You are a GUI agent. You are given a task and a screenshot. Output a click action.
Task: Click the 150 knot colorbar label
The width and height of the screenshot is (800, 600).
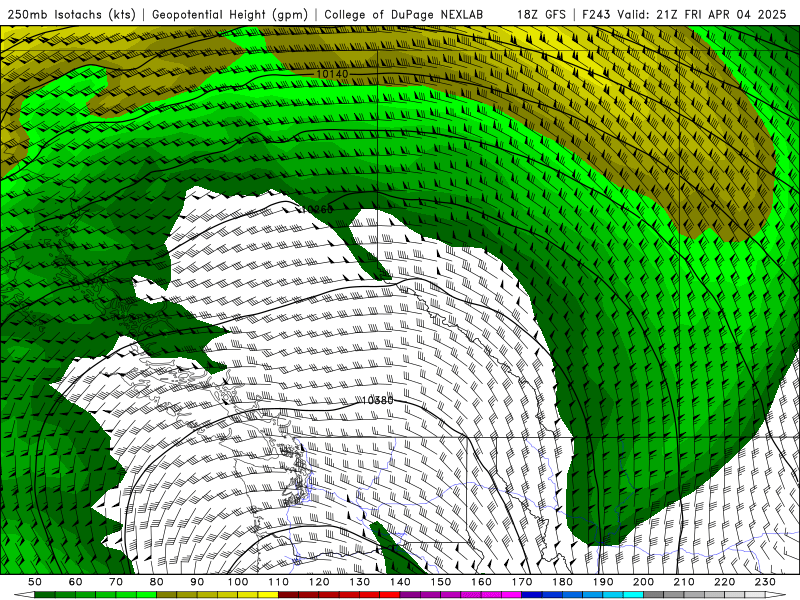(441, 582)
